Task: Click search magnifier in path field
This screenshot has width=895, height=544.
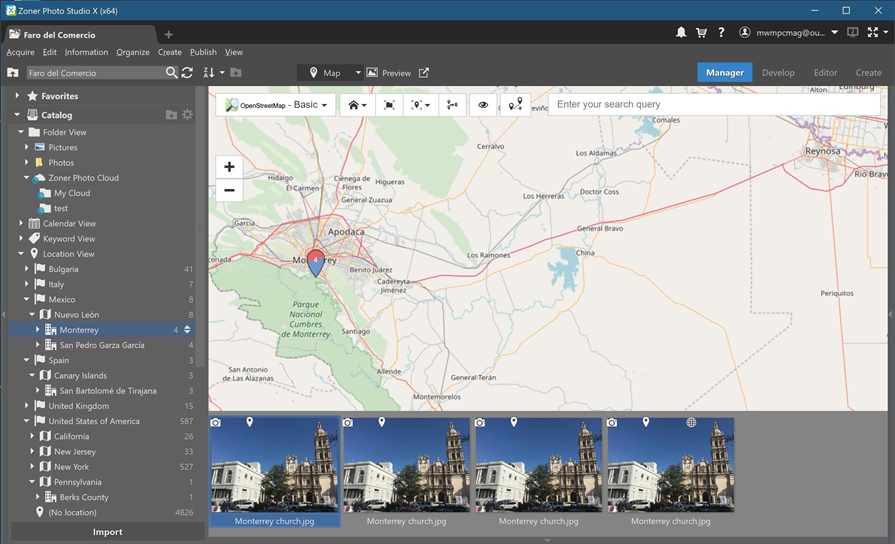Action: click(171, 72)
